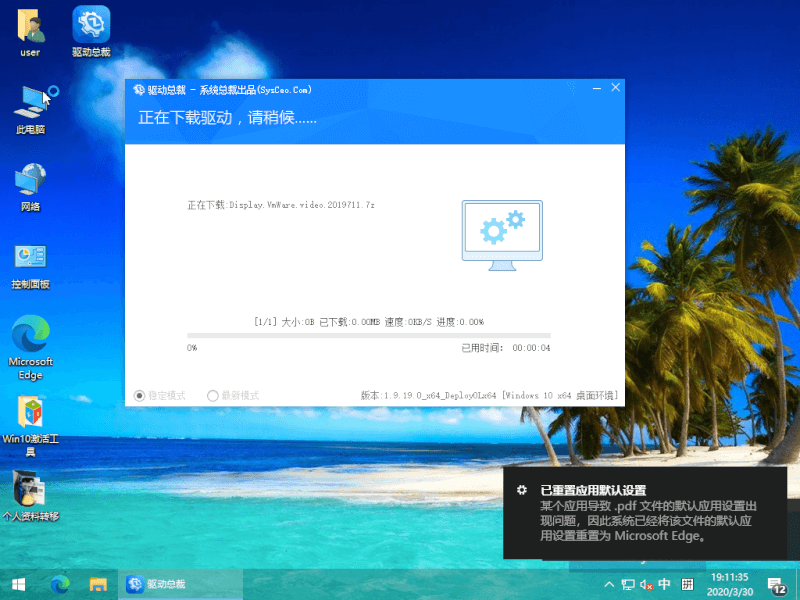Click the download stats line 大小:0B
The width and height of the screenshot is (800, 600).
click(x=368, y=322)
